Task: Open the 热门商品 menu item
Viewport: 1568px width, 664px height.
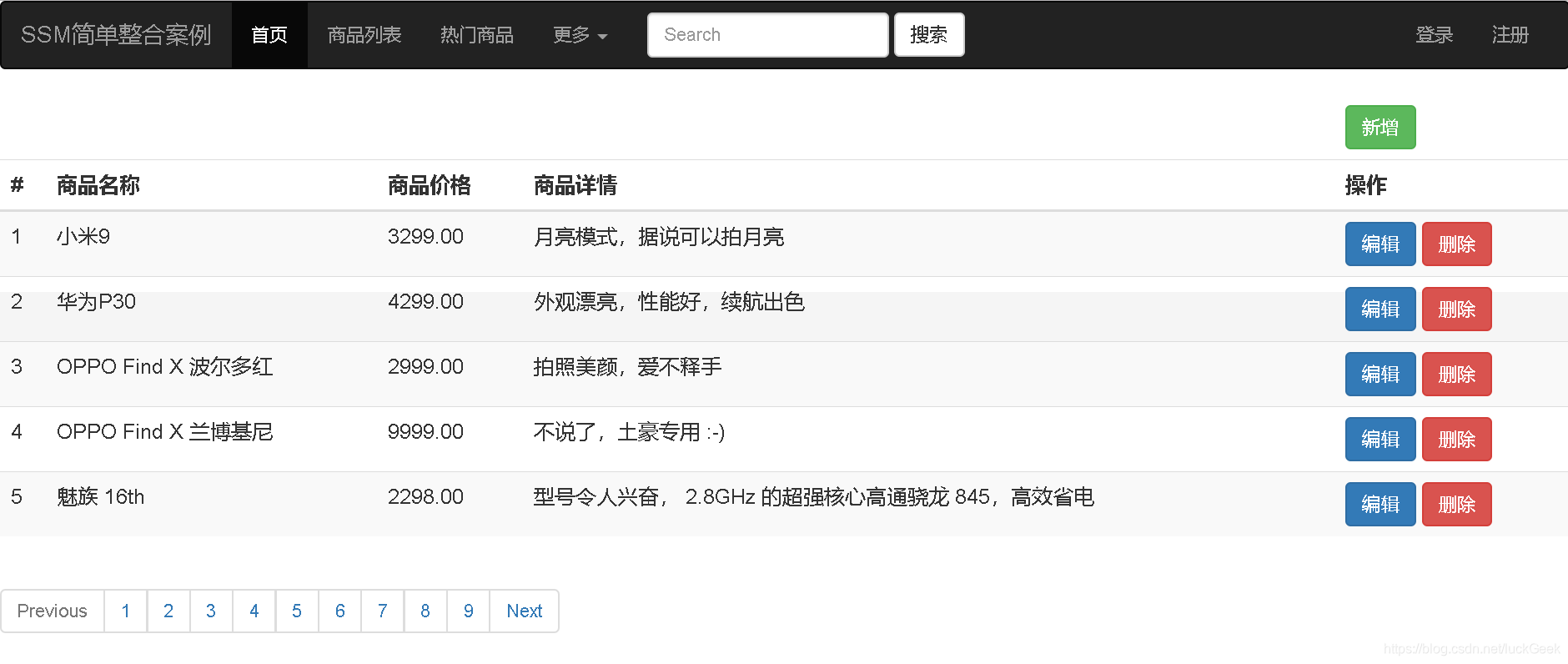Action: coord(477,35)
